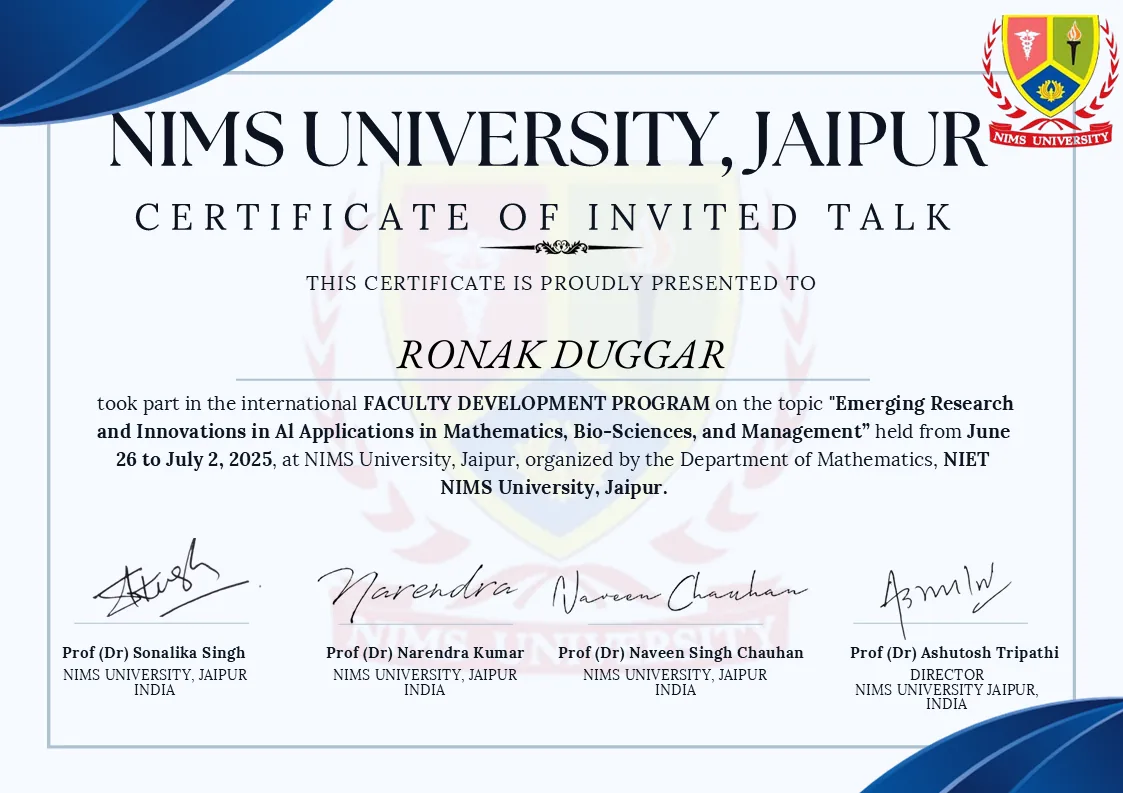The image size is (1123, 793).
Task: Click the bold text "FACULTY DEVELOPMENT PROGRAM"
Action: click(536, 403)
